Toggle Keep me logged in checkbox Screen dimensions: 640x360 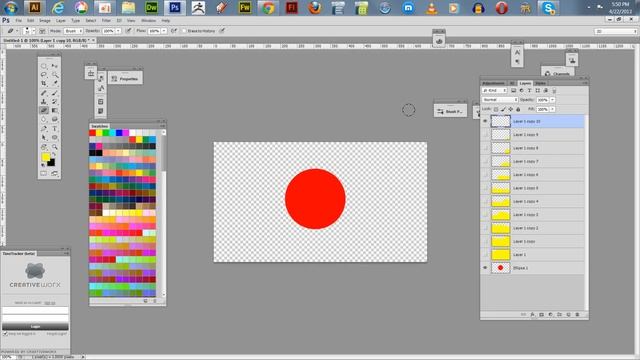click(5, 334)
